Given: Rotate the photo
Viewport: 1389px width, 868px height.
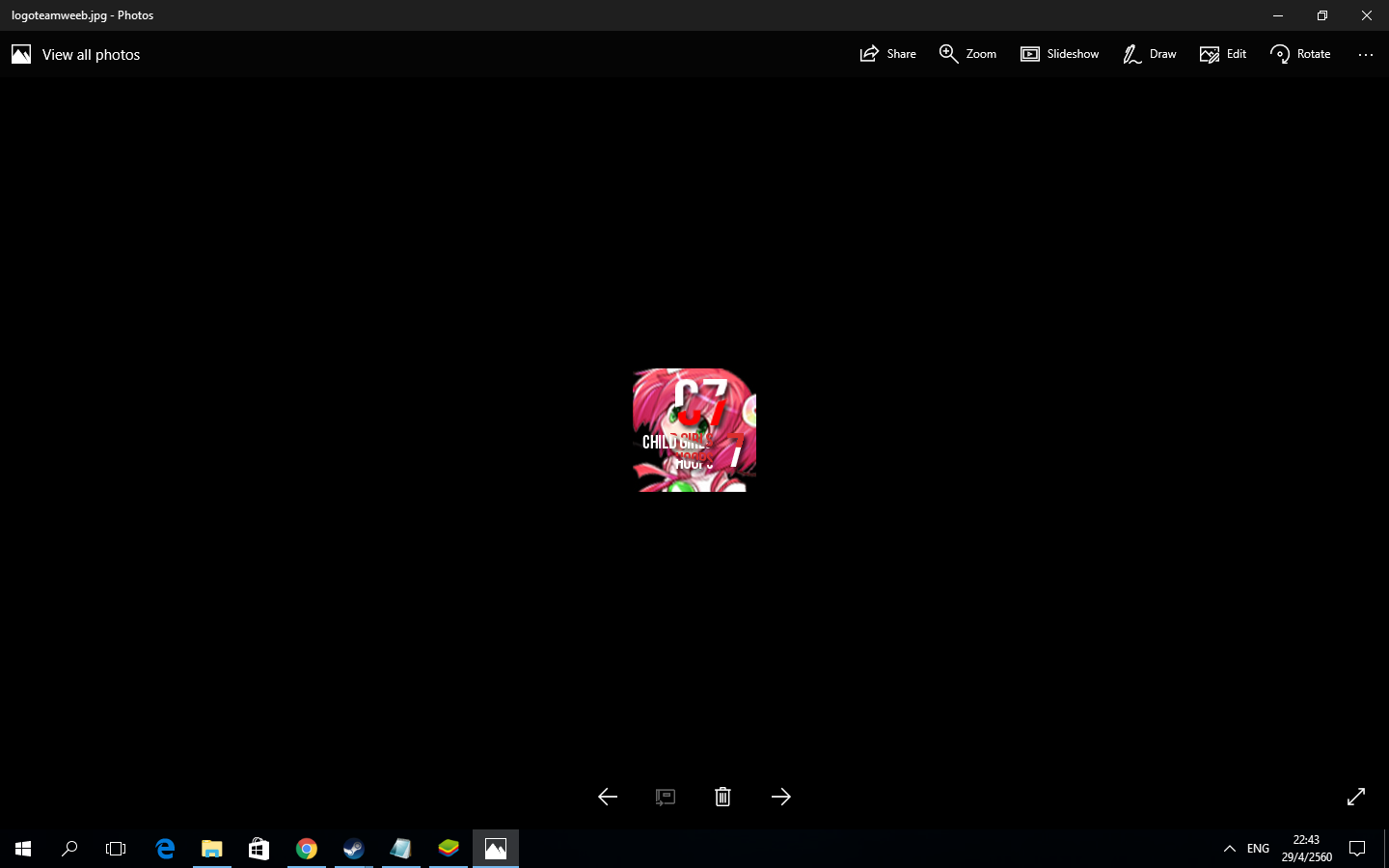Looking at the screenshot, I should click(1300, 54).
